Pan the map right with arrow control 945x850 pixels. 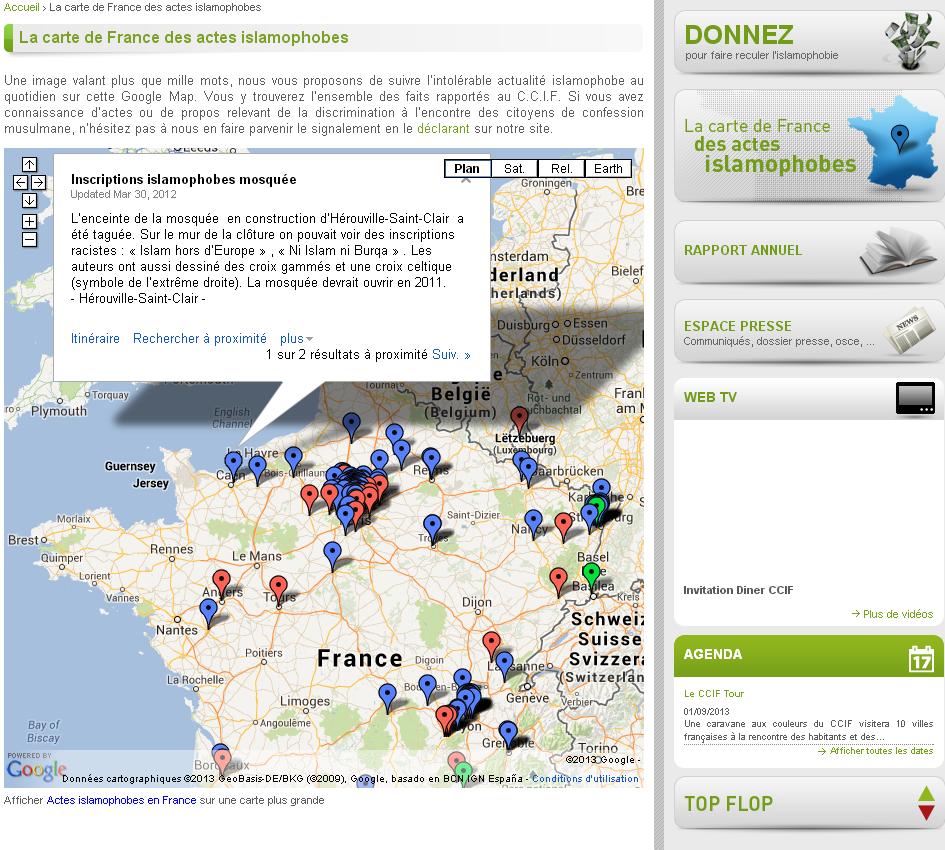pos(38,182)
